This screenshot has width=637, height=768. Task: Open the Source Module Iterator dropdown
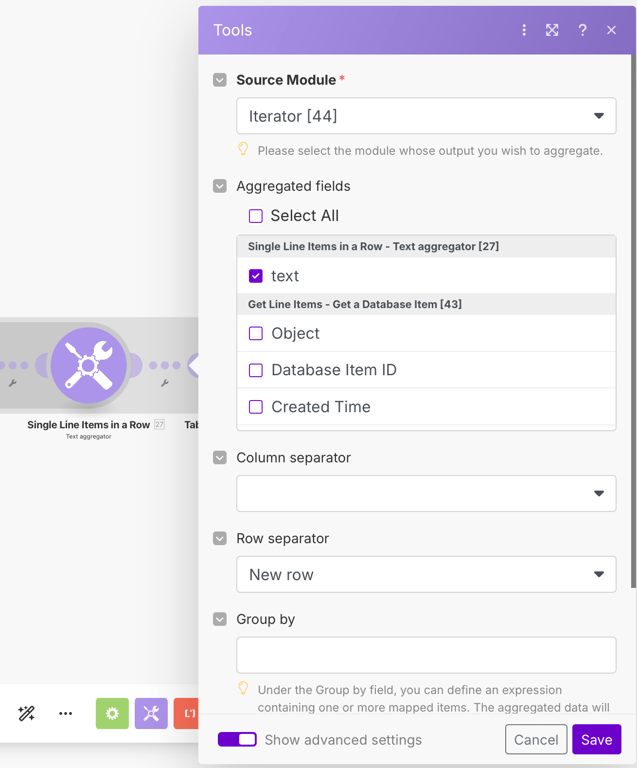[x=426, y=116]
